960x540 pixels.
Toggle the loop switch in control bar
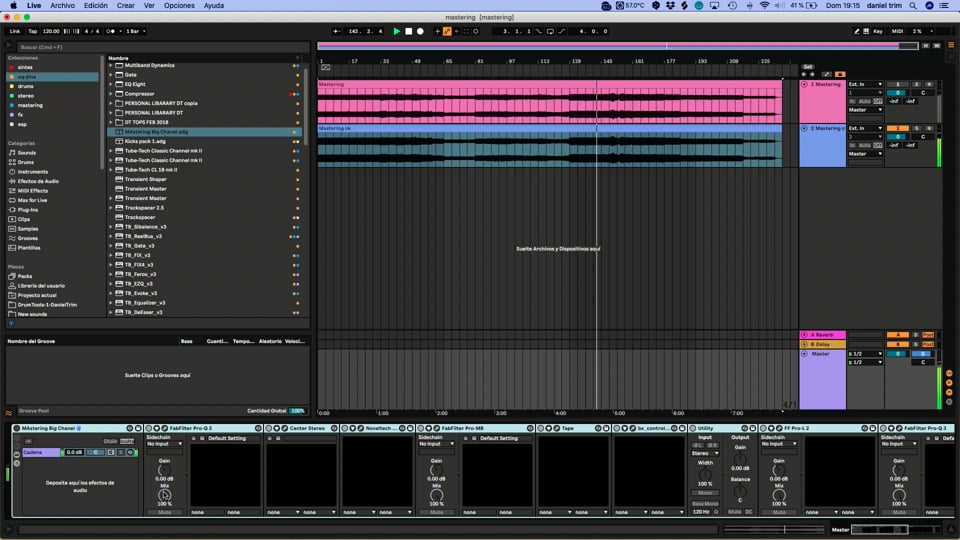[x=550, y=31]
